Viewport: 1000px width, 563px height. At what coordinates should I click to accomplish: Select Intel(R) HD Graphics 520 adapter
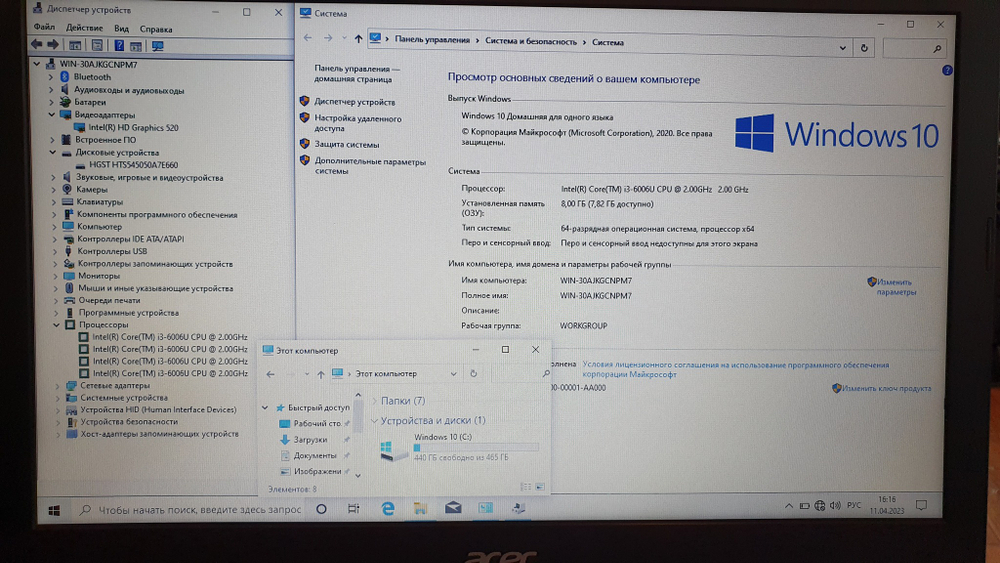click(133, 128)
